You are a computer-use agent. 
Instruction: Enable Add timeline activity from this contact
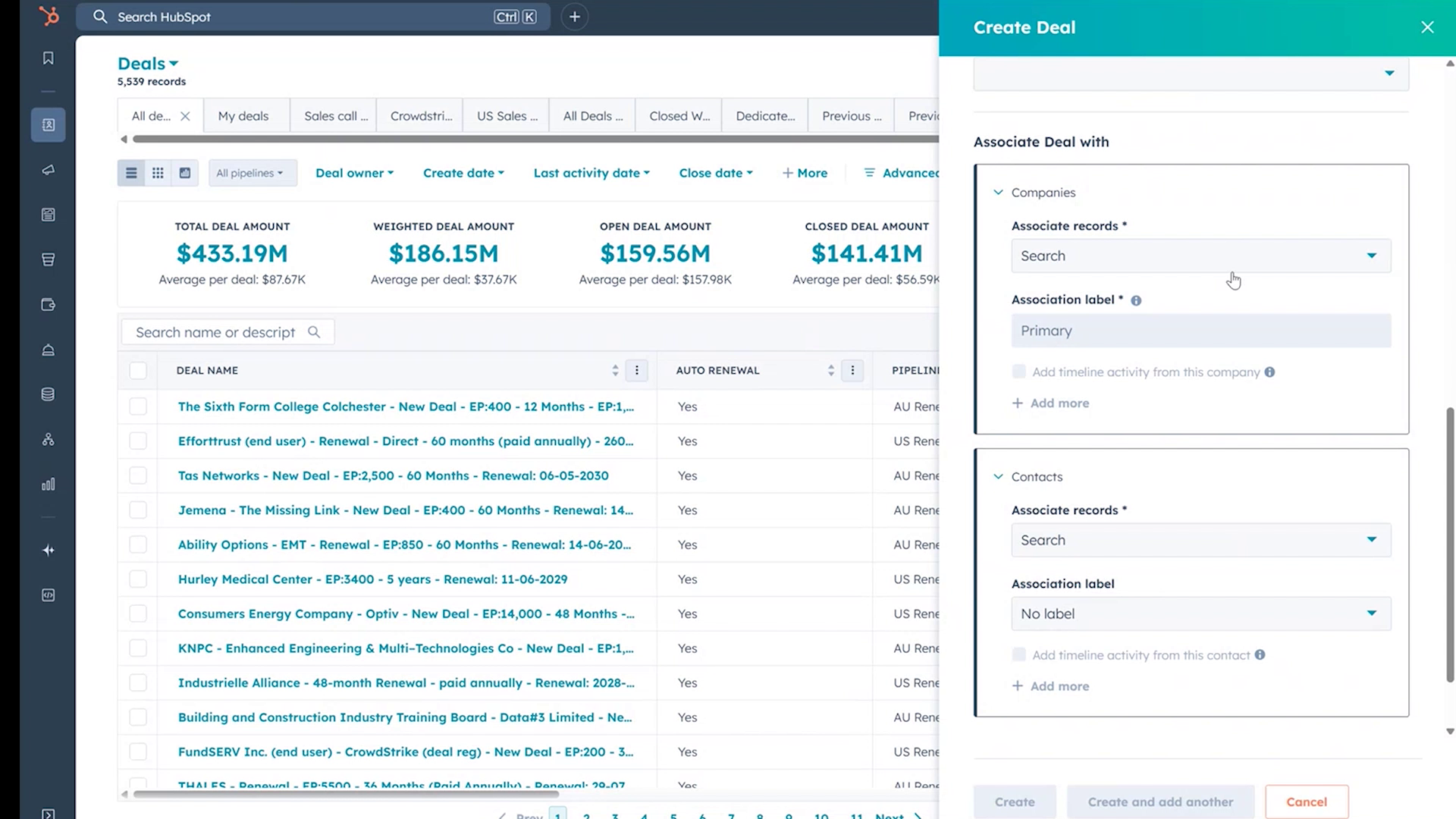[1018, 654]
